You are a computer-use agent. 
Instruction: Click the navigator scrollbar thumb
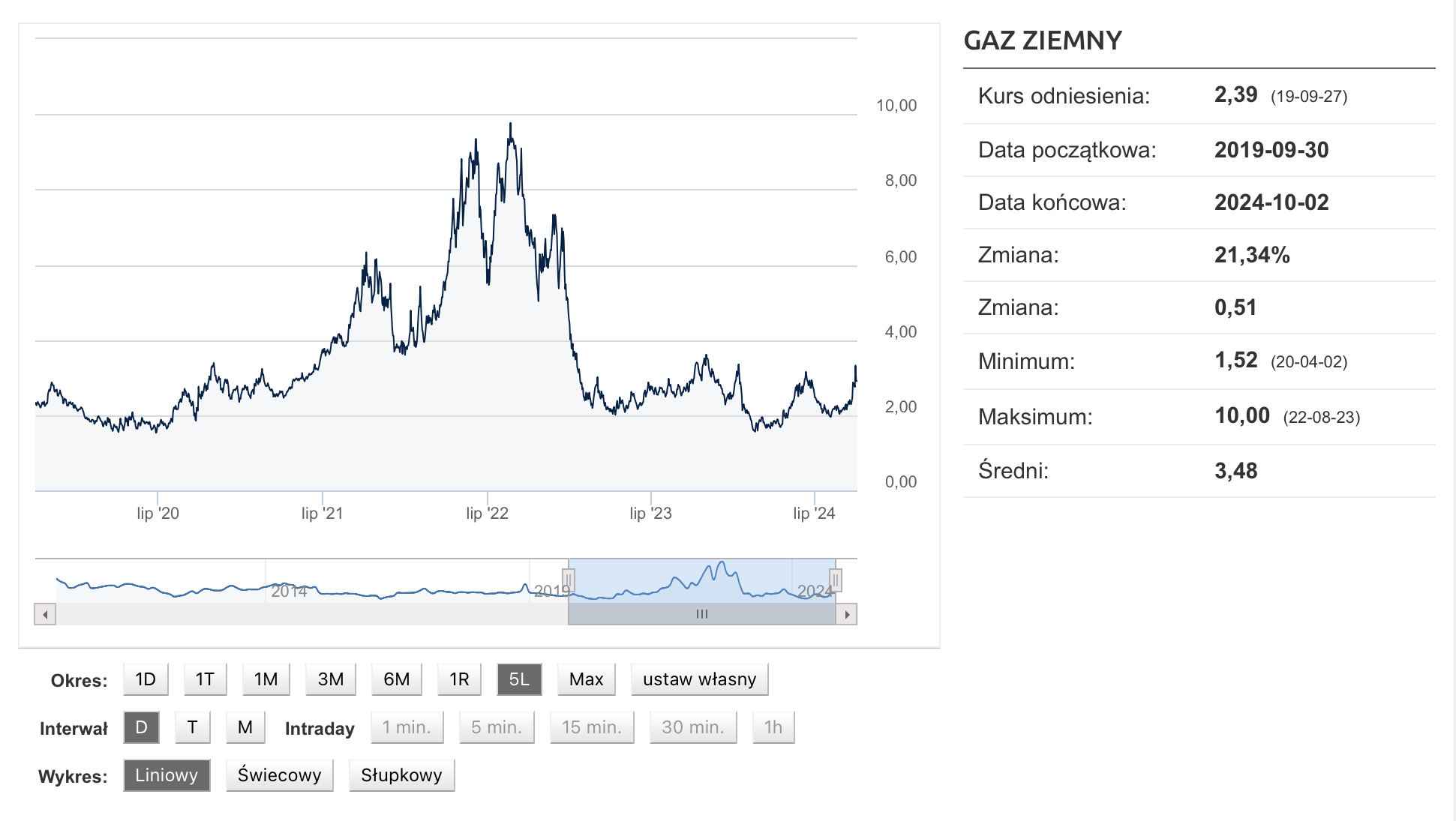701,615
